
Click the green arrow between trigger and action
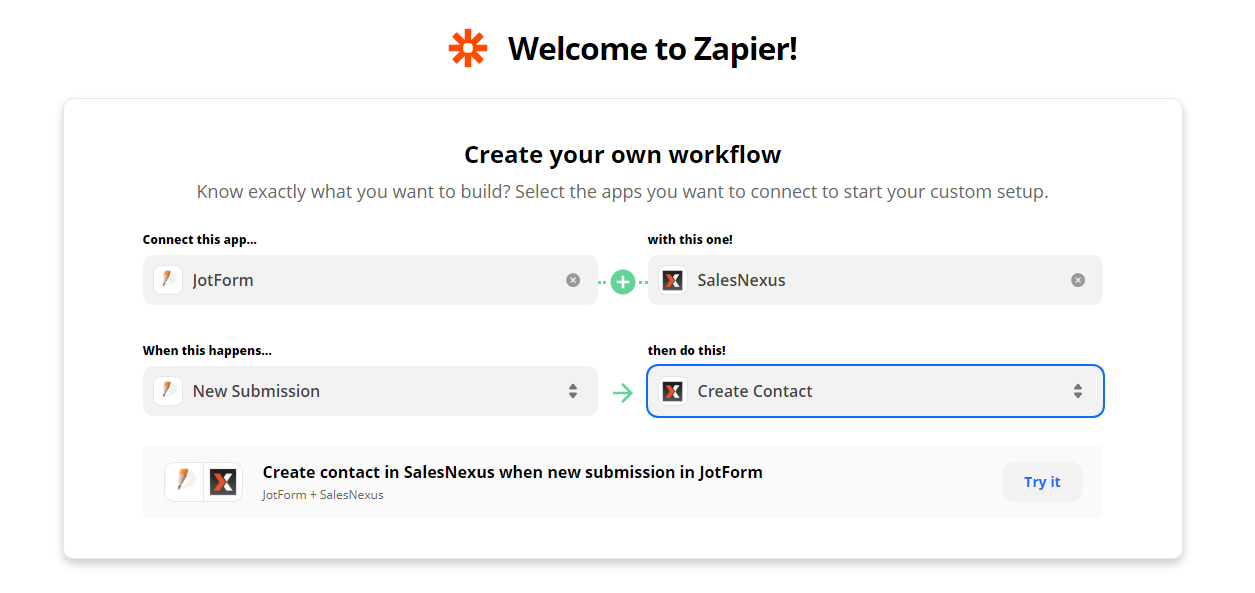(x=623, y=392)
